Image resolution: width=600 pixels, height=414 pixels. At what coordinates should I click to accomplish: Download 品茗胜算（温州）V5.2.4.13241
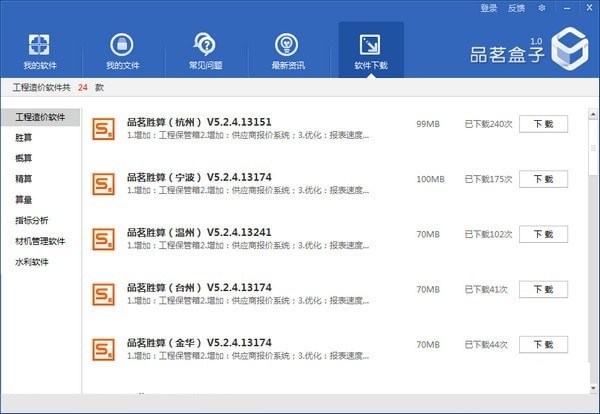pos(543,234)
